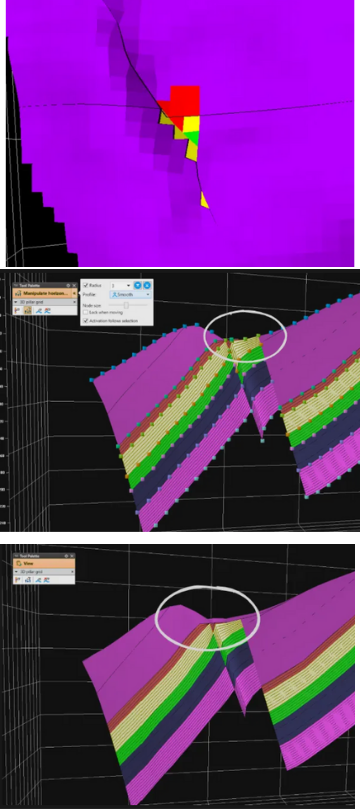Image resolution: width=361 pixels, height=809 pixels.
Task: Click the green cell in the top view
Action: (192, 137)
